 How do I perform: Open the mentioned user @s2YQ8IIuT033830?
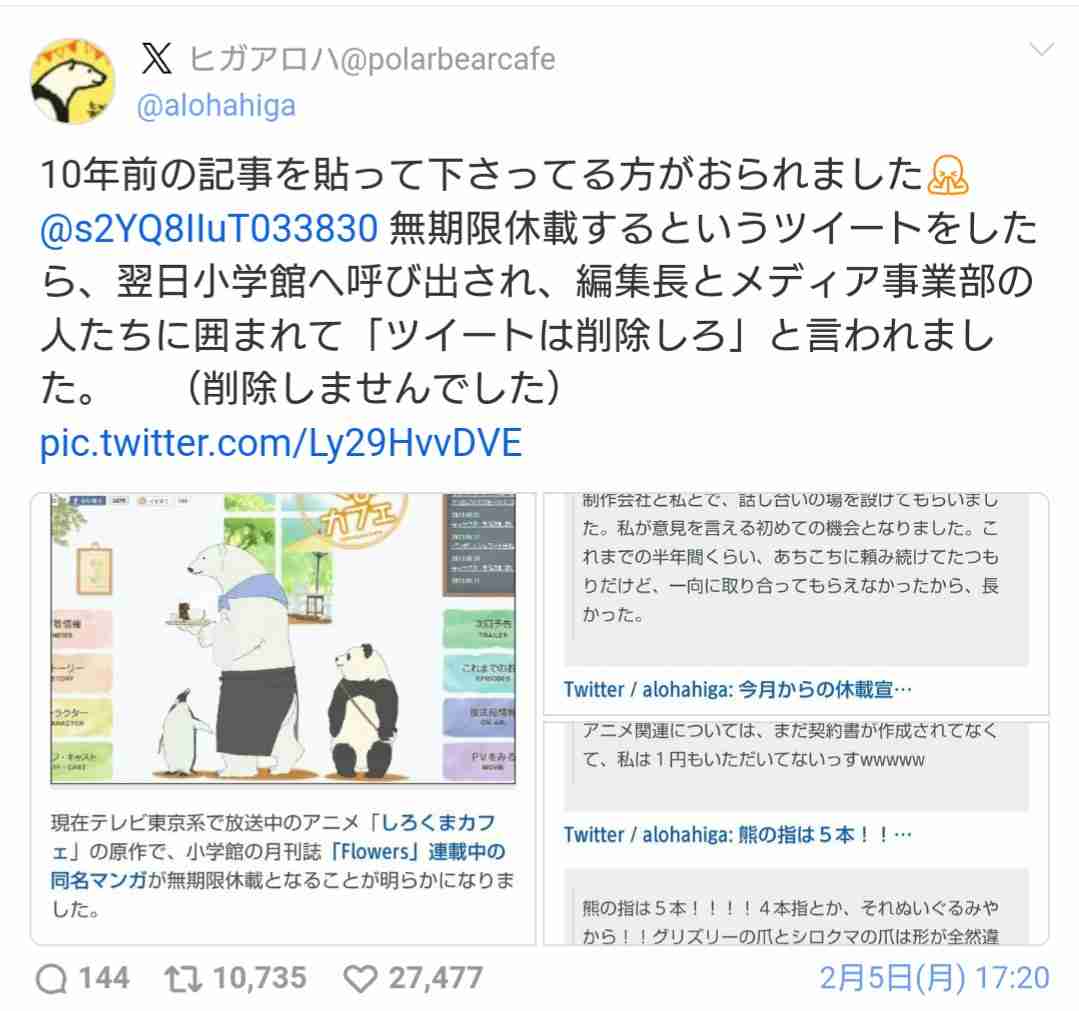[x=209, y=228]
